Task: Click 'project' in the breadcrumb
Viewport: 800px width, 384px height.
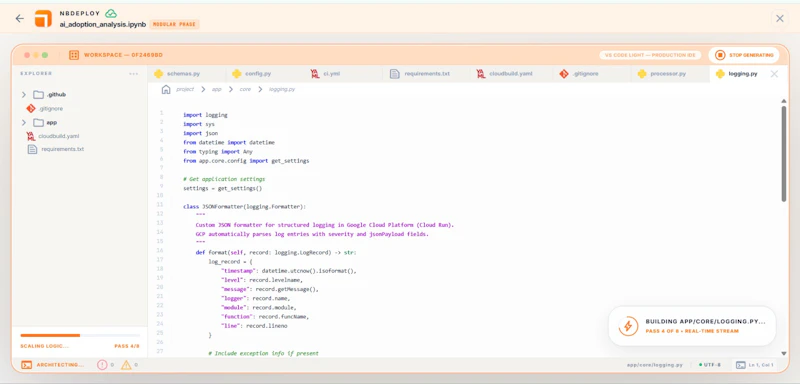Action: click(x=185, y=89)
